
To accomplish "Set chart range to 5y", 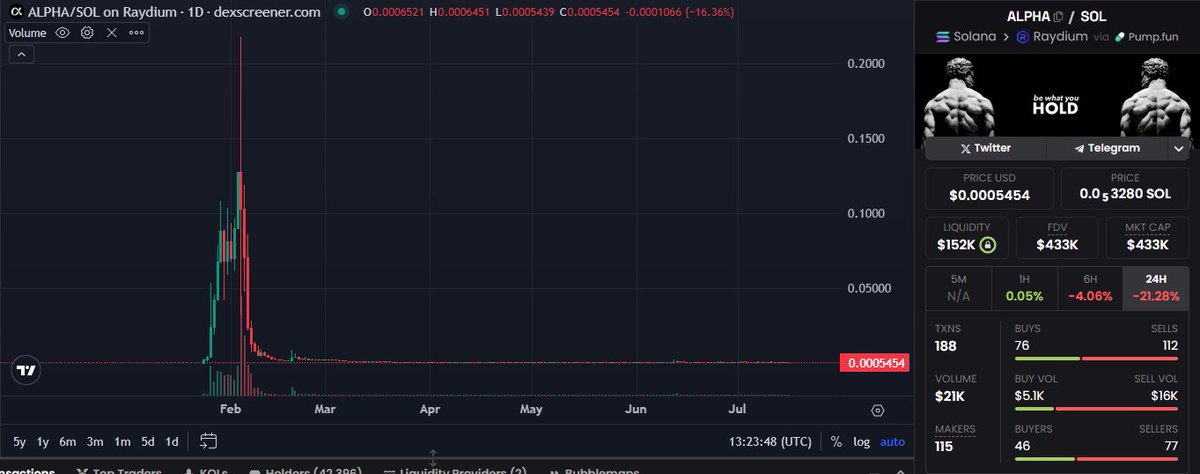I will (x=20, y=441).
